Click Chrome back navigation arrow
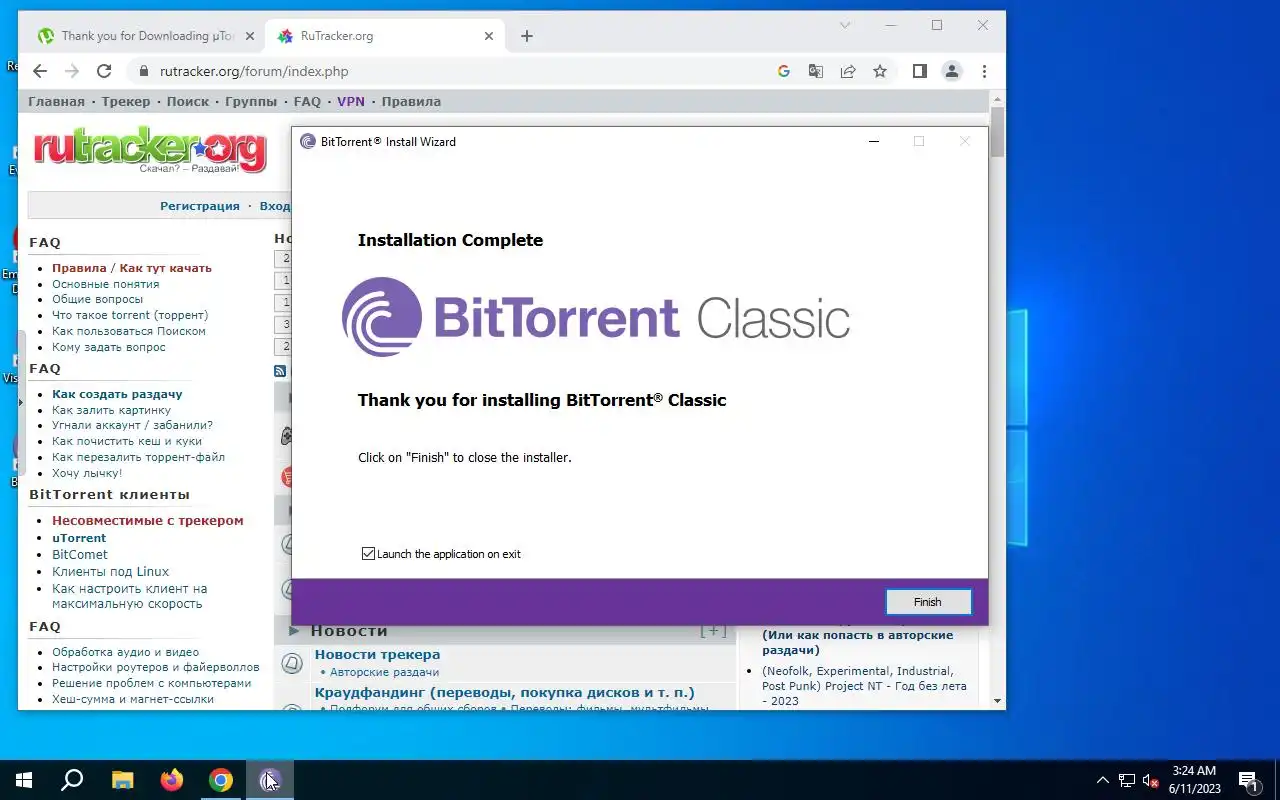Screen dimensions: 1280x800 click(x=40, y=71)
